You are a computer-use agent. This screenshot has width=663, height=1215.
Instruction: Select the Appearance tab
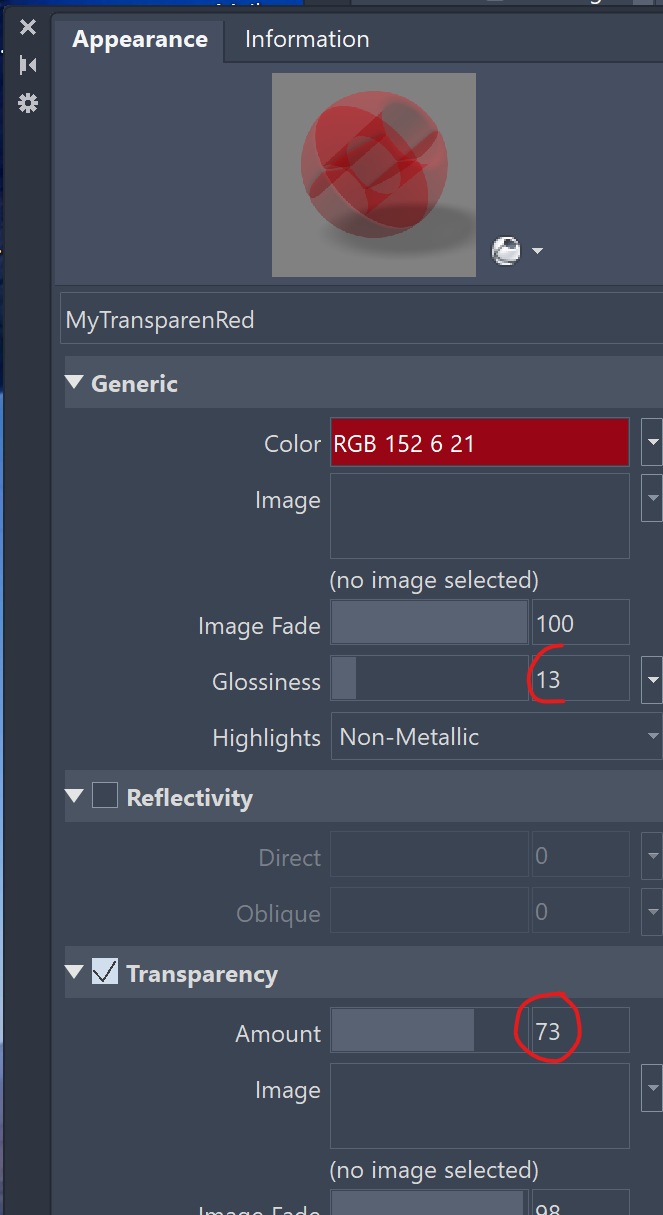pos(140,39)
